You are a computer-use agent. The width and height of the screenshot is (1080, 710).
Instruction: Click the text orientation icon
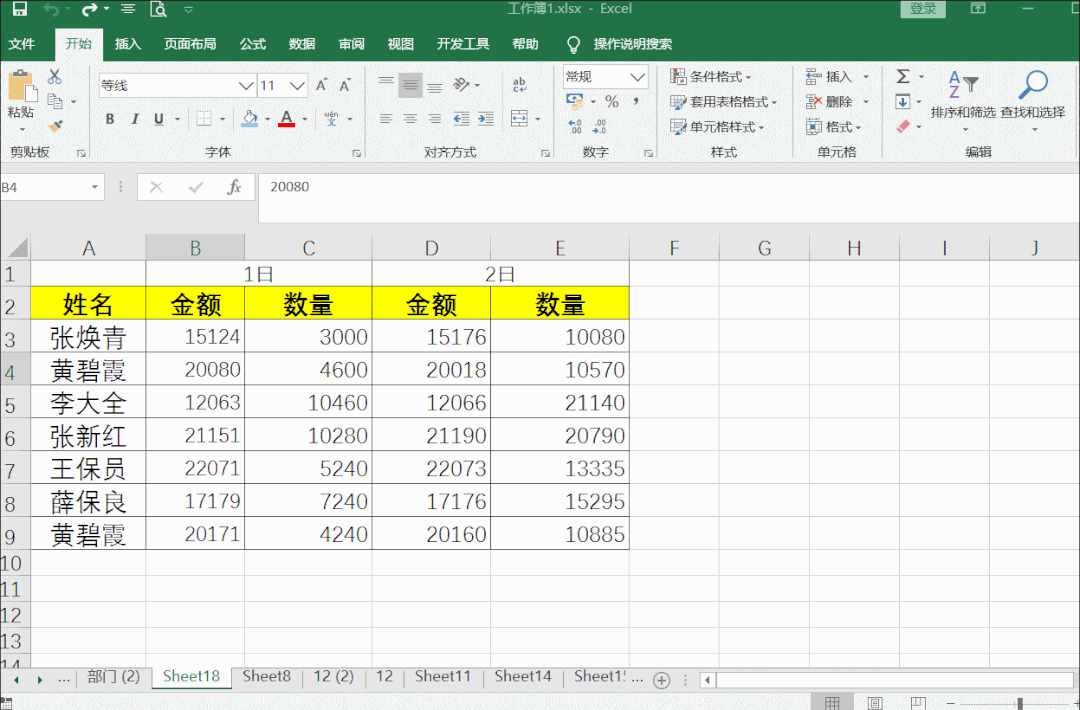pyautogui.click(x=461, y=85)
